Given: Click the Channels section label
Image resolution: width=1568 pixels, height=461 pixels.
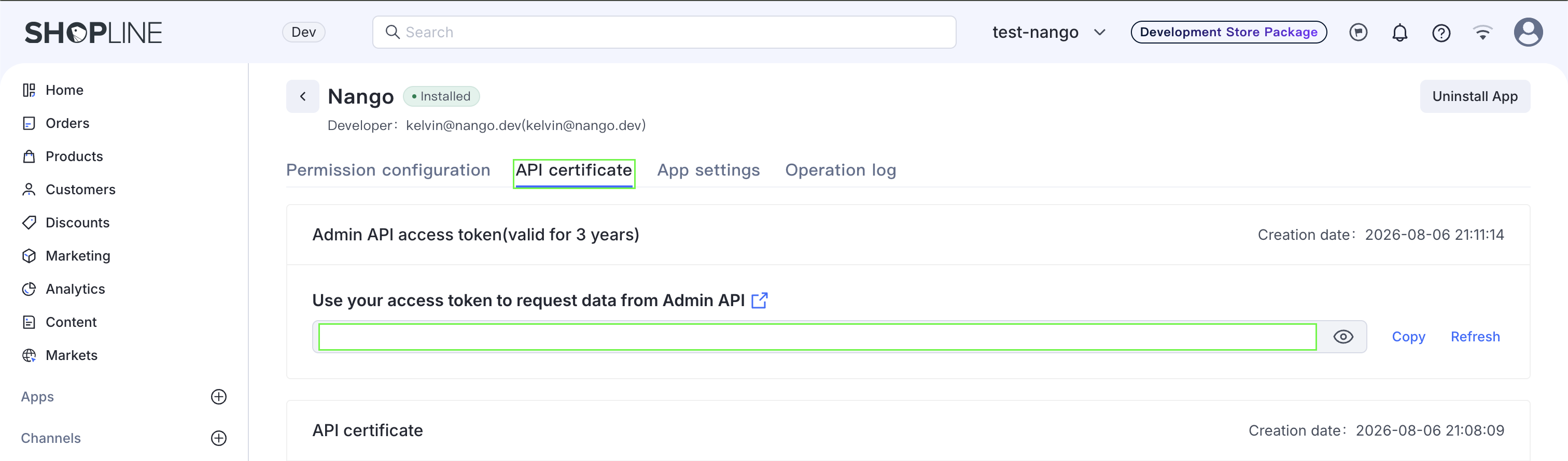Looking at the screenshot, I should click(50, 438).
